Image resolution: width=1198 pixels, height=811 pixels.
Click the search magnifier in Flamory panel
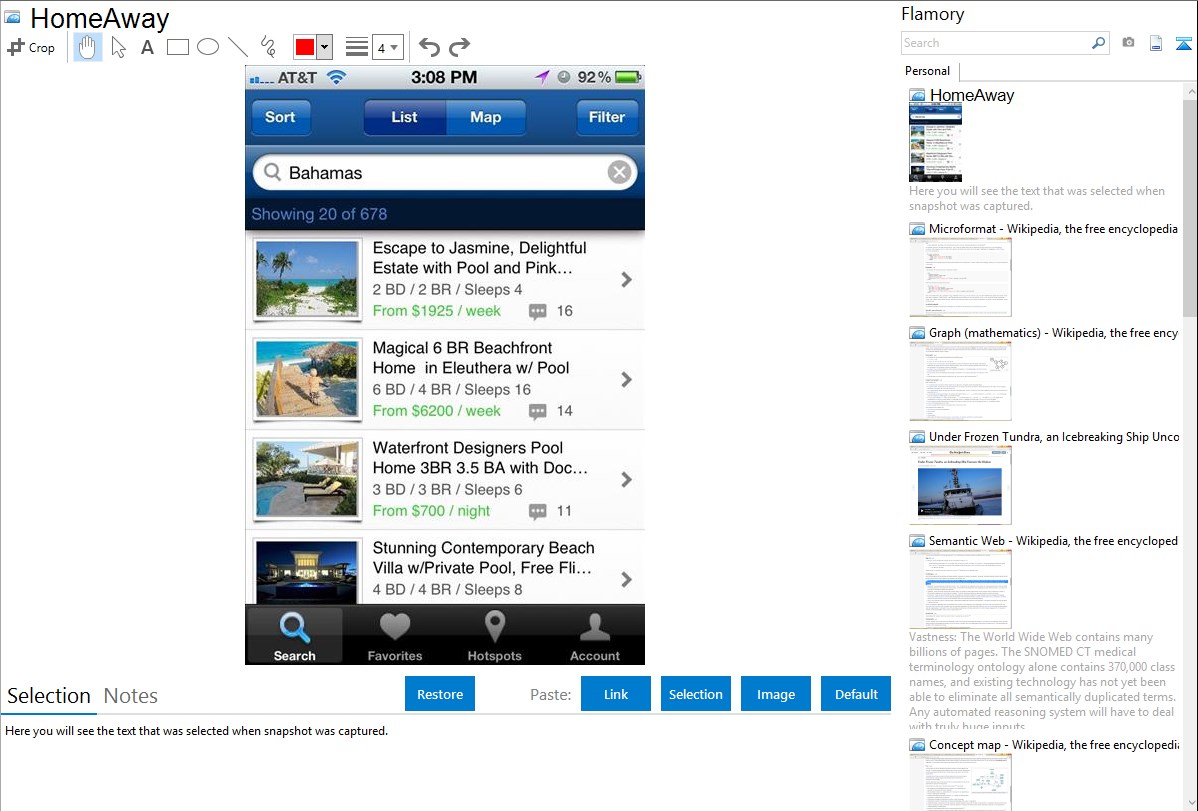pos(1099,43)
